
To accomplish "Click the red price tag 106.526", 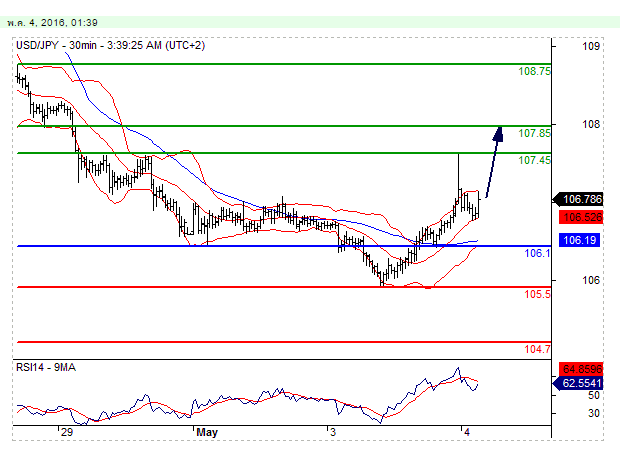I will tap(581, 217).
